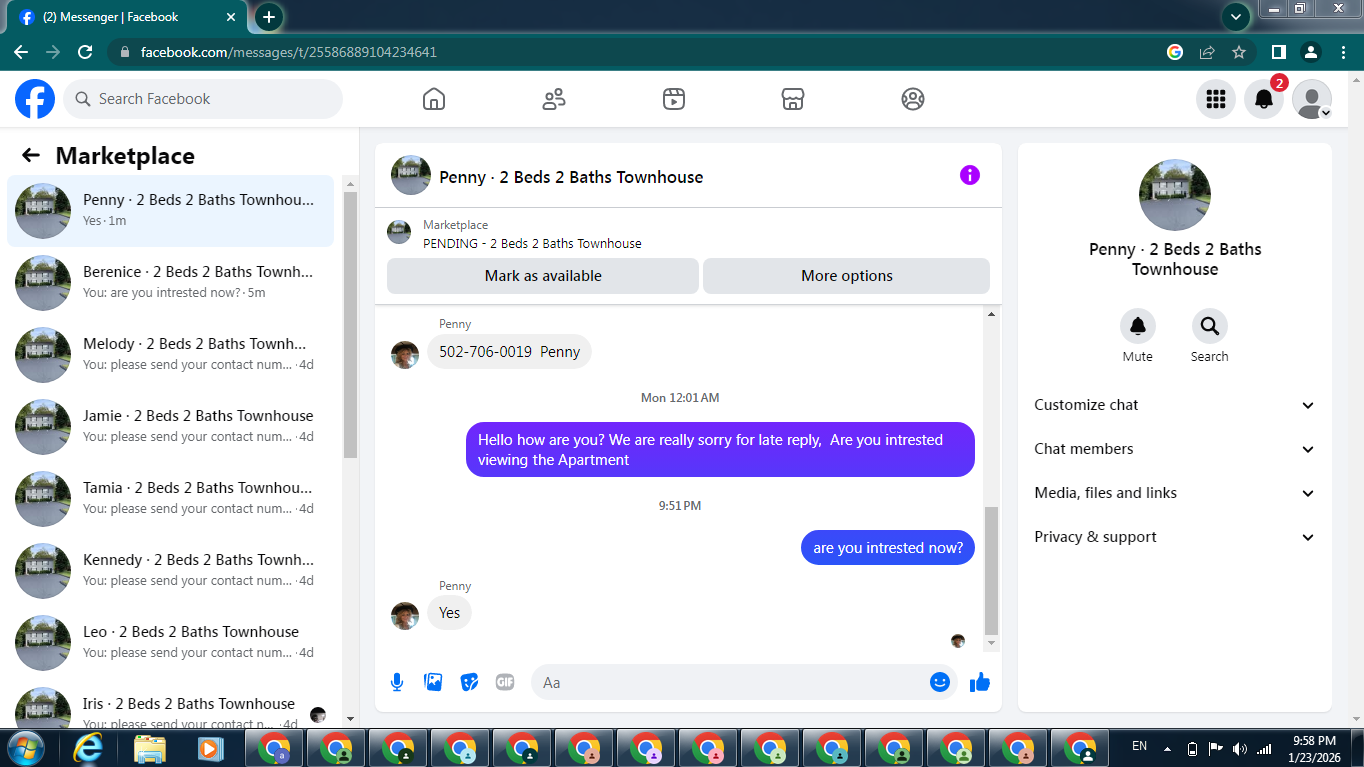Send a thumbs-up like
Screen dimensions: 1364x767
click(980, 682)
